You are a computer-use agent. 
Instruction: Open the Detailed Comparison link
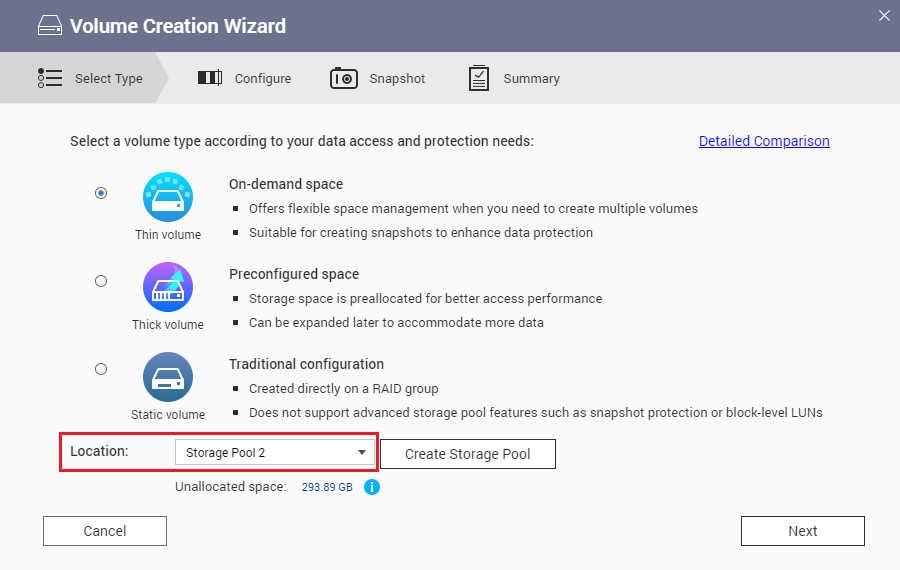(764, 141)
